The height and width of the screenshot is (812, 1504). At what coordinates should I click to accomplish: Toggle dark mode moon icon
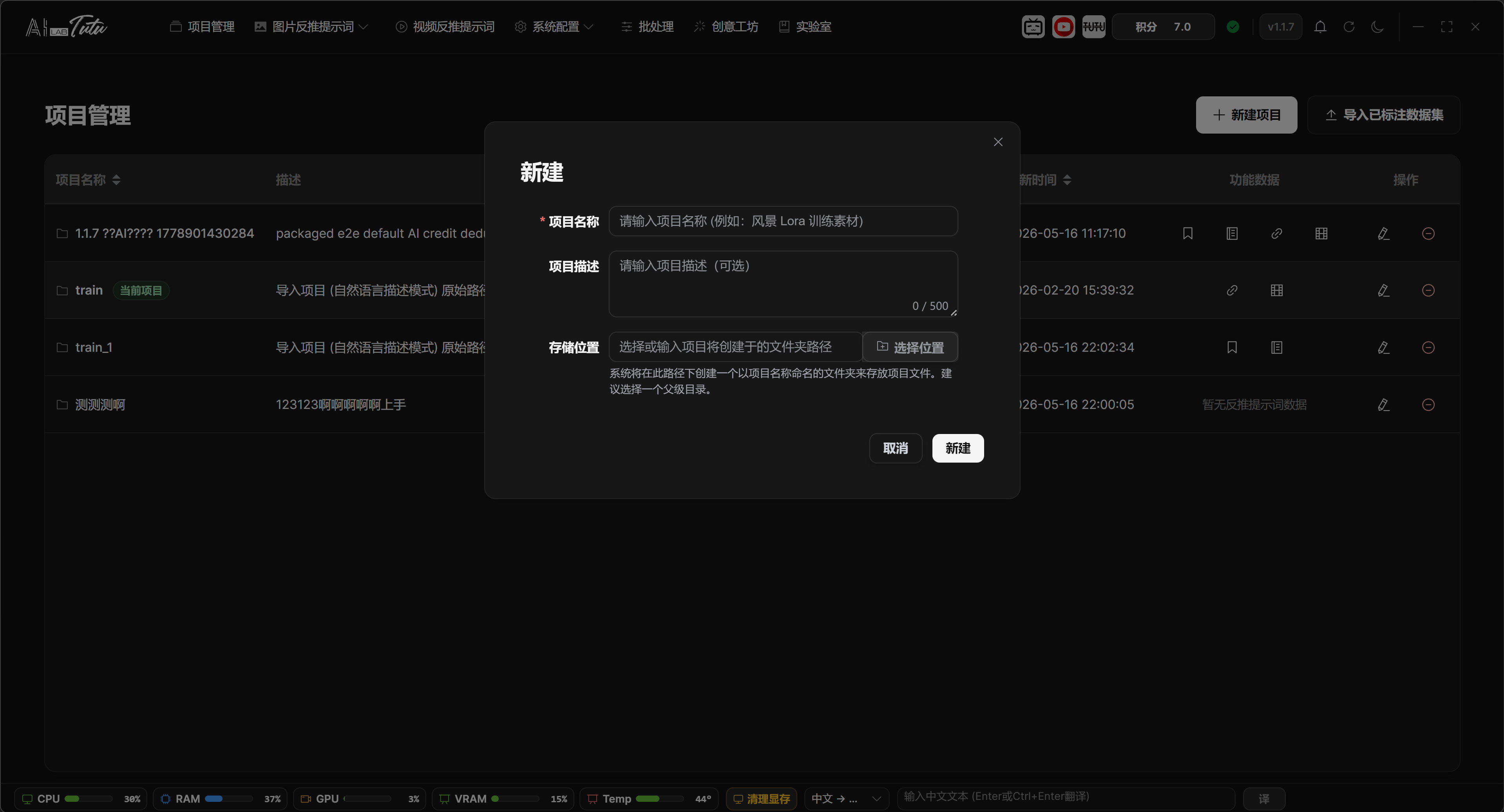coord(1377,27)
